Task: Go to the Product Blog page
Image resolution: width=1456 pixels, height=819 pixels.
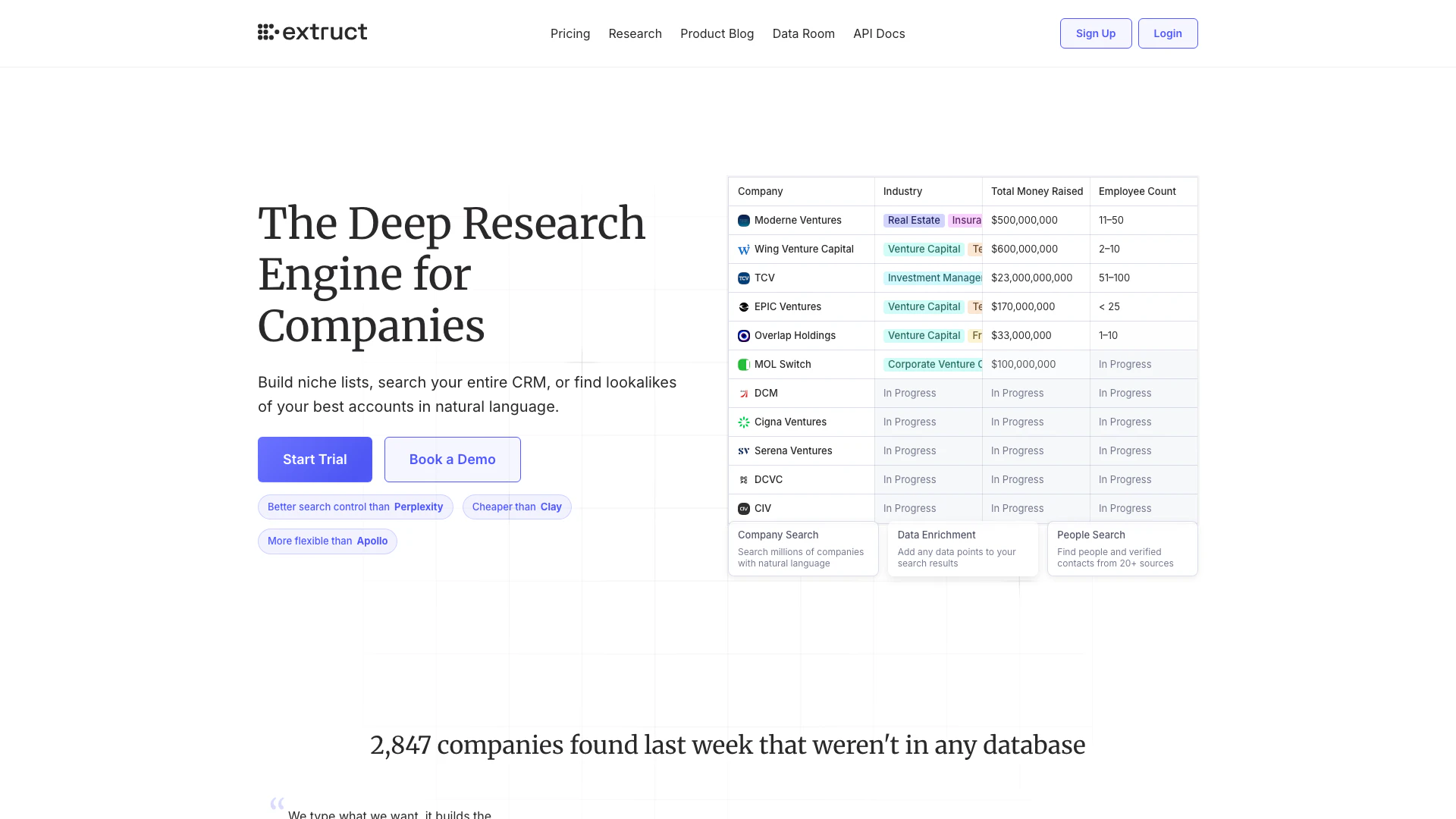Action: coord(717,33)
